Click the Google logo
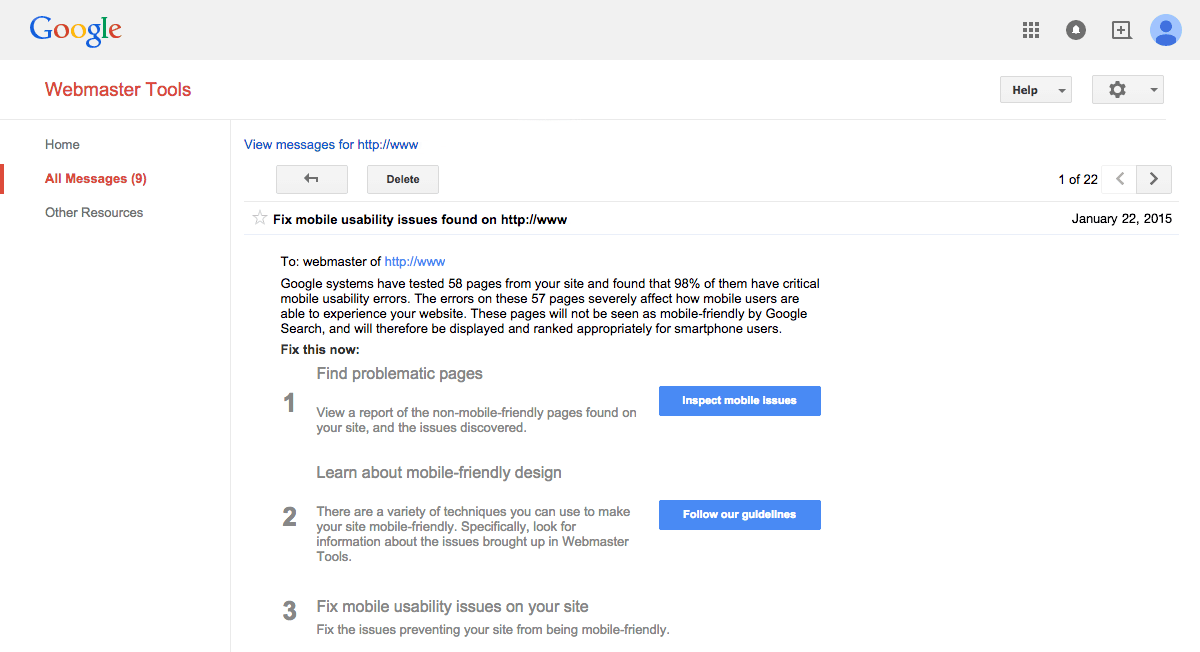The width and height of the screenshot is (1200, 652). click(76, 31)
